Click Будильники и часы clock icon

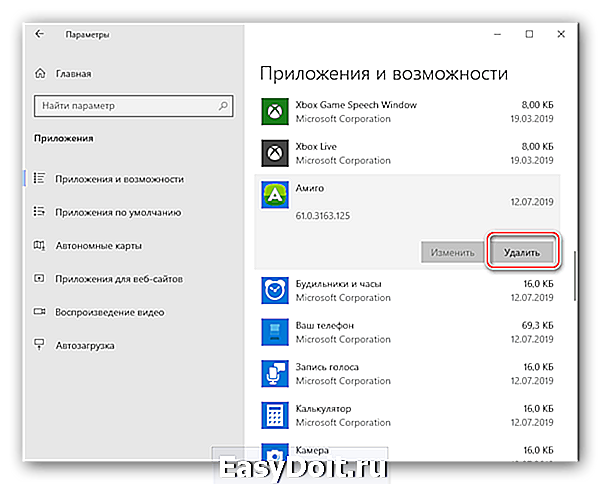tap(275, 290)
